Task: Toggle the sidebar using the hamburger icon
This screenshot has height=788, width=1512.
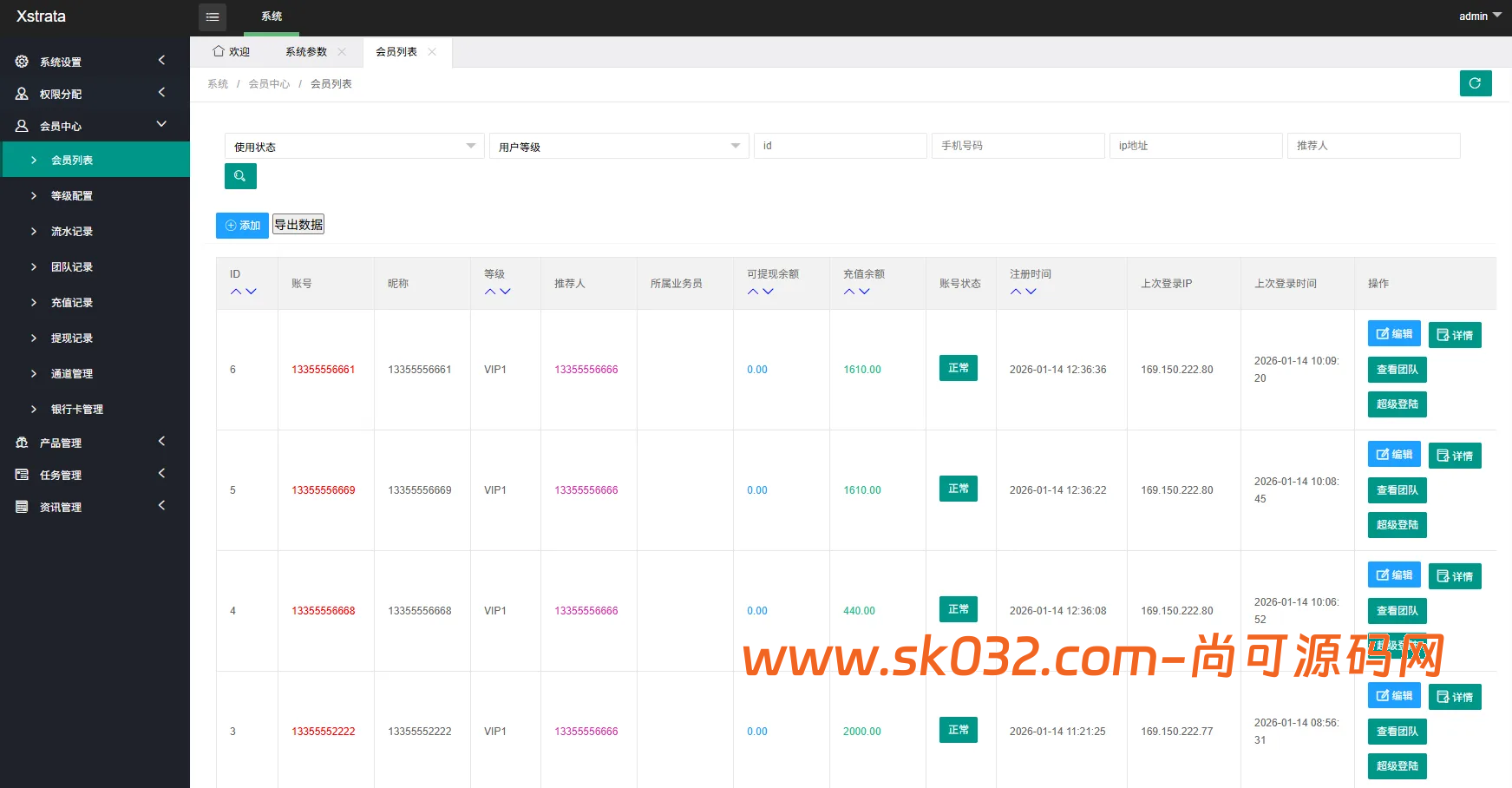Action: tap(213, 16)
